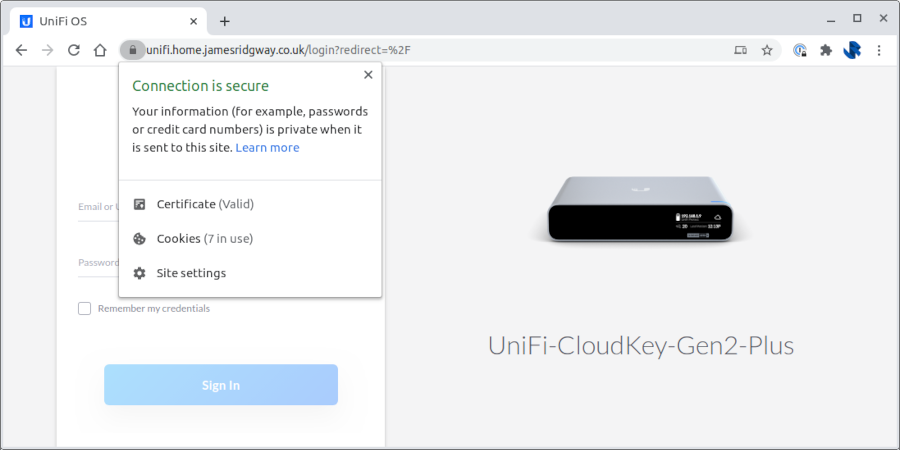Open the Extensions puzzle icon

coord(826,50)
